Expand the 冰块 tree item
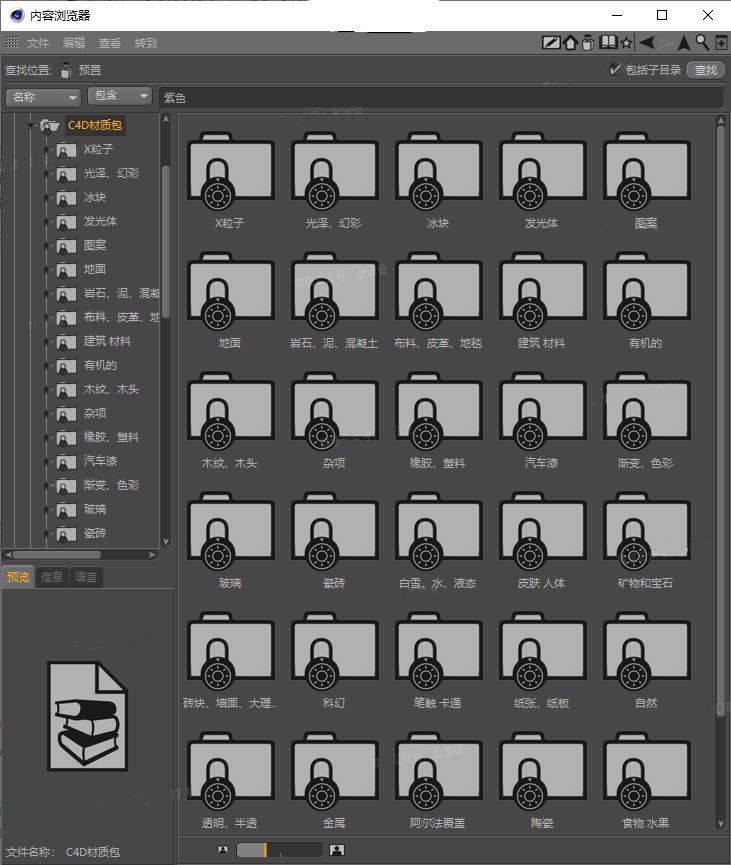731x865 pixels. [47, 197]
